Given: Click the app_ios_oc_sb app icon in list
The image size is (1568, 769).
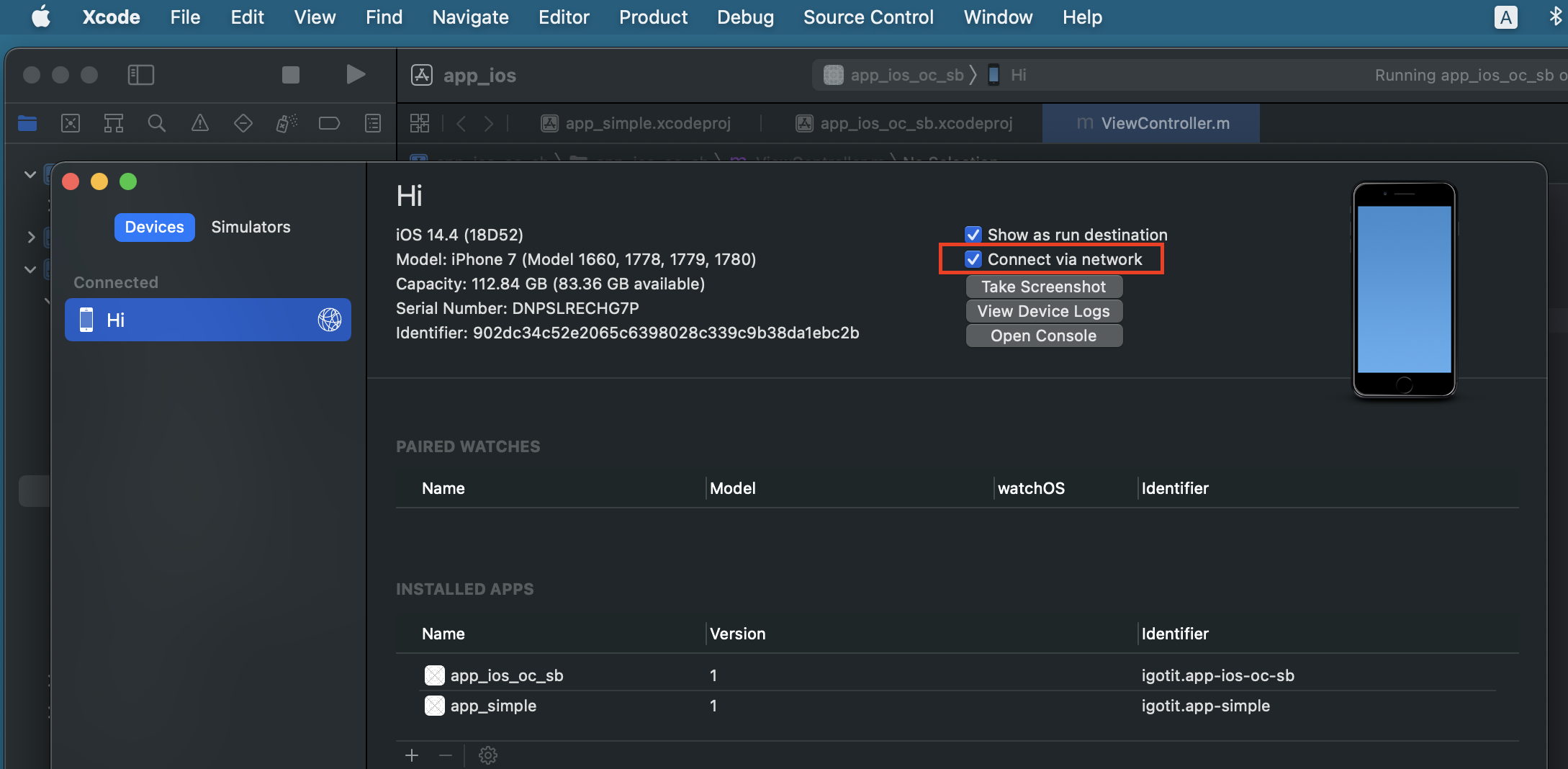Looking at the screenshot, I should pyautogui.click(x=435, y=675).
